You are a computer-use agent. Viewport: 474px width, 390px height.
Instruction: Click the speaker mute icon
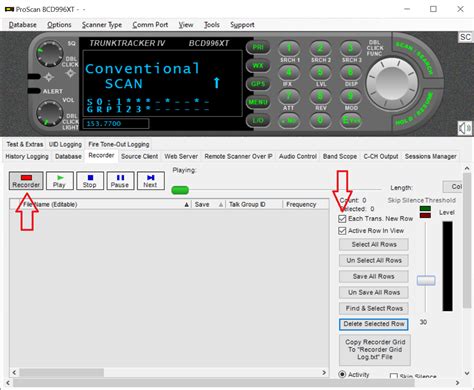click(465, 128)
